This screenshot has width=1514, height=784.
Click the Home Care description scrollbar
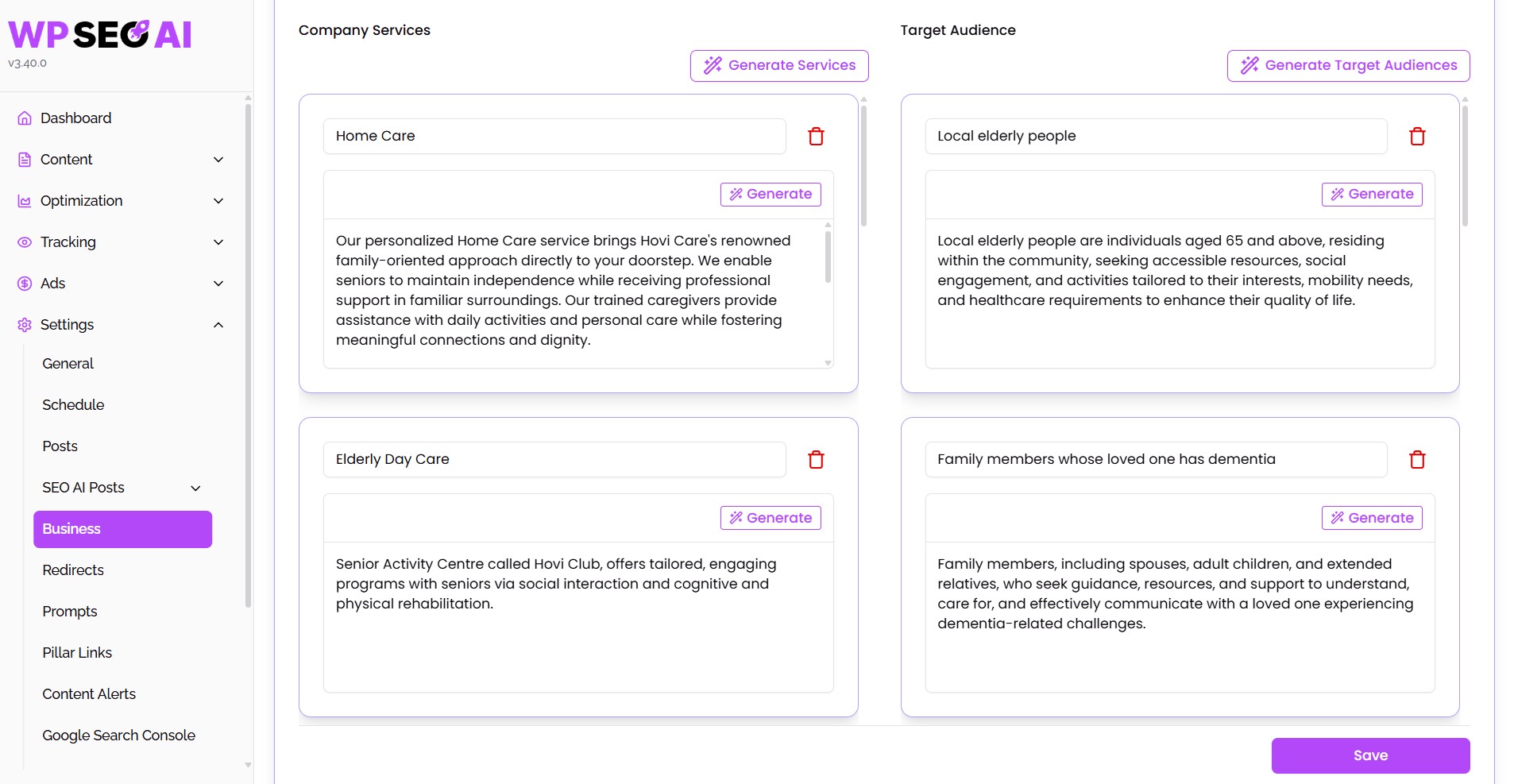tap(828, 256)
